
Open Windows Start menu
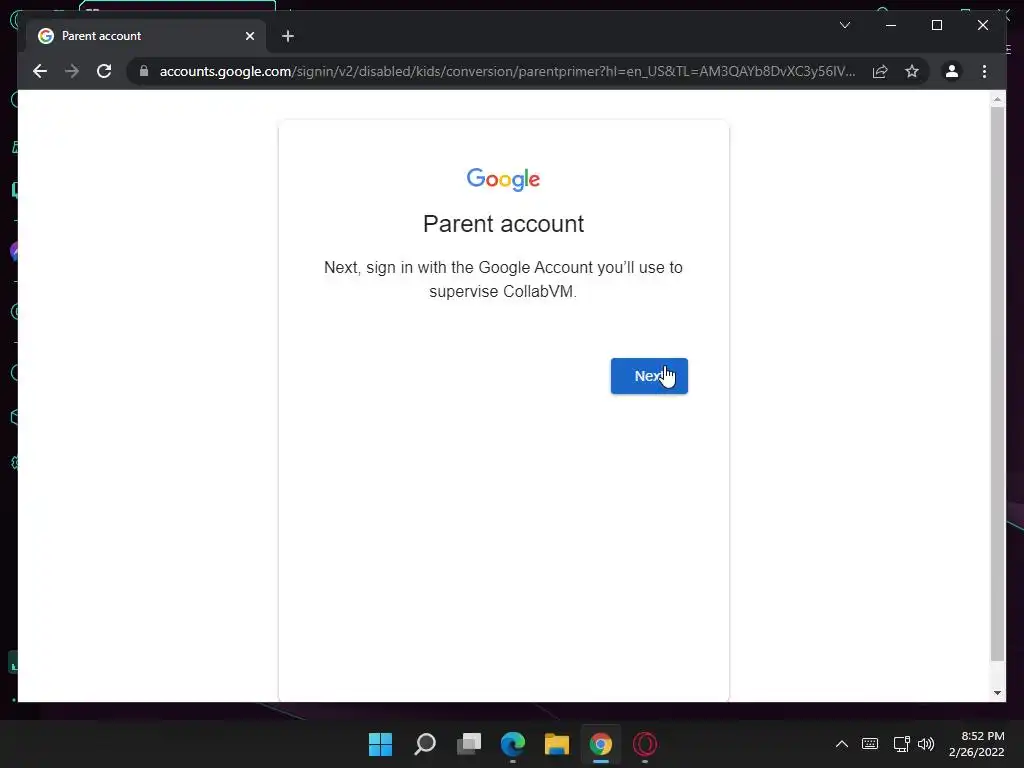click(x=380, y=744)
